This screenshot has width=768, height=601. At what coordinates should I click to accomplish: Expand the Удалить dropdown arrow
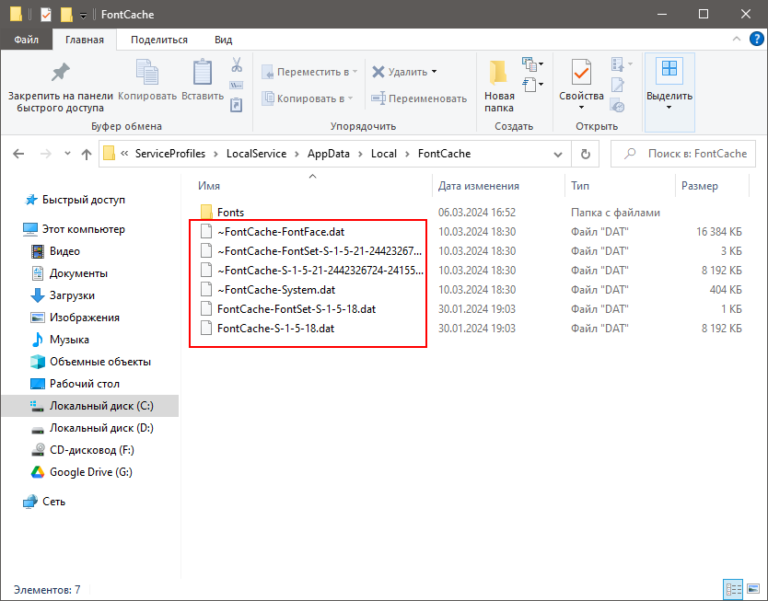point(435,72)
